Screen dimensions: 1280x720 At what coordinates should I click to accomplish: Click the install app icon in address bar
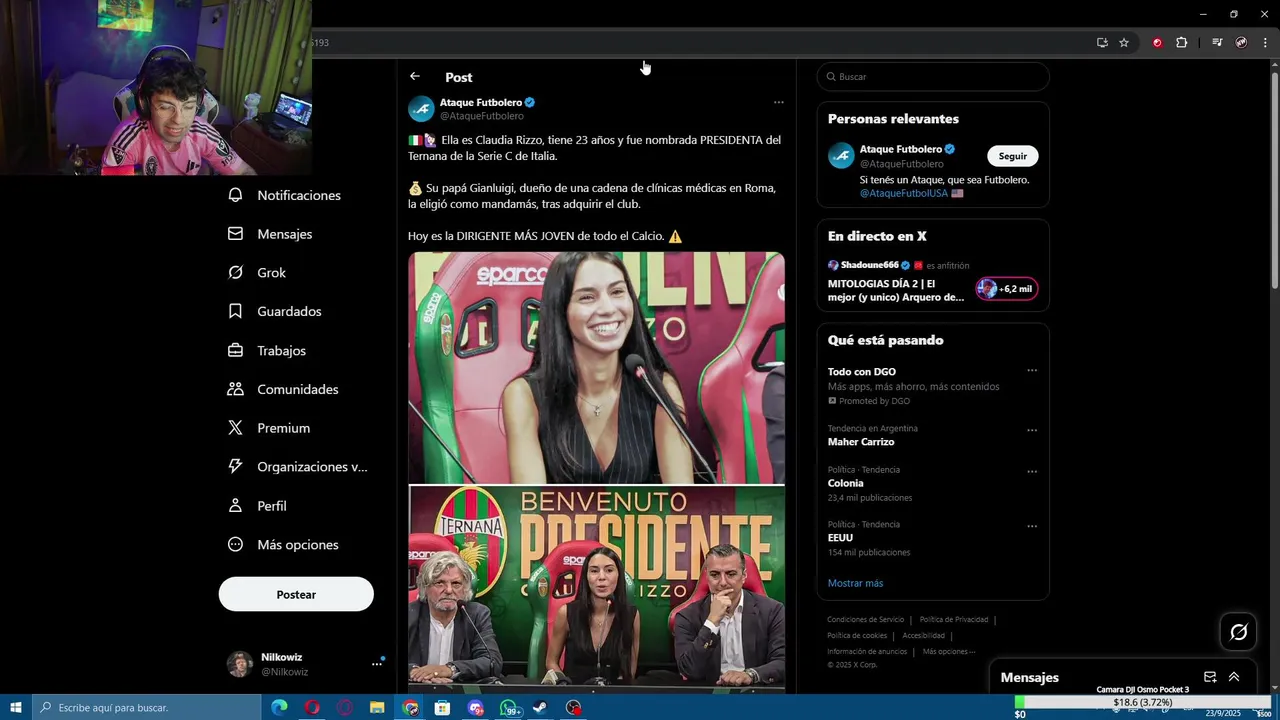pyautogui.click(x=1102, y=43)
